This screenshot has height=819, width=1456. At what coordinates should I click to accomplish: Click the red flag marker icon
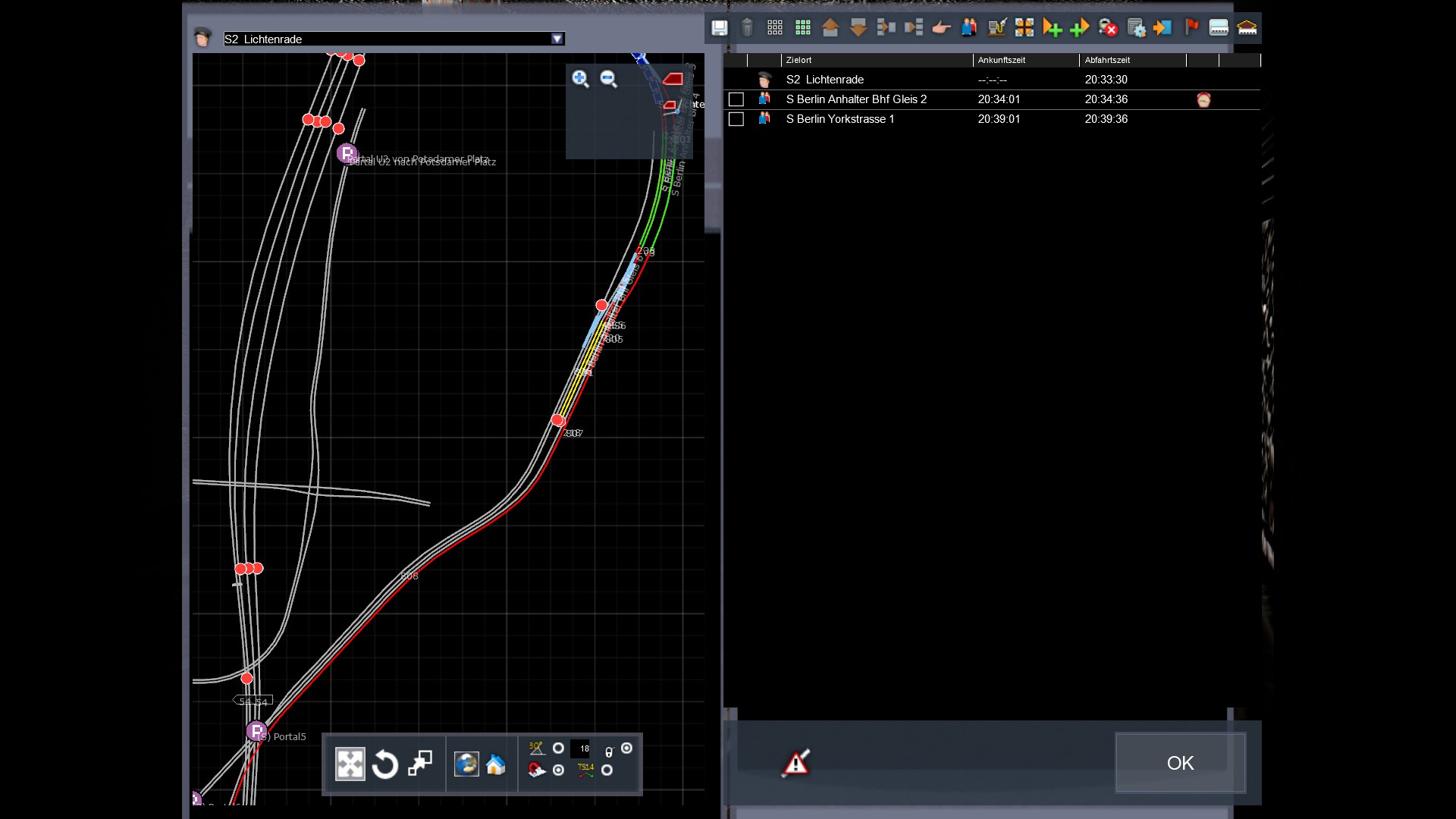point(1191,28)
